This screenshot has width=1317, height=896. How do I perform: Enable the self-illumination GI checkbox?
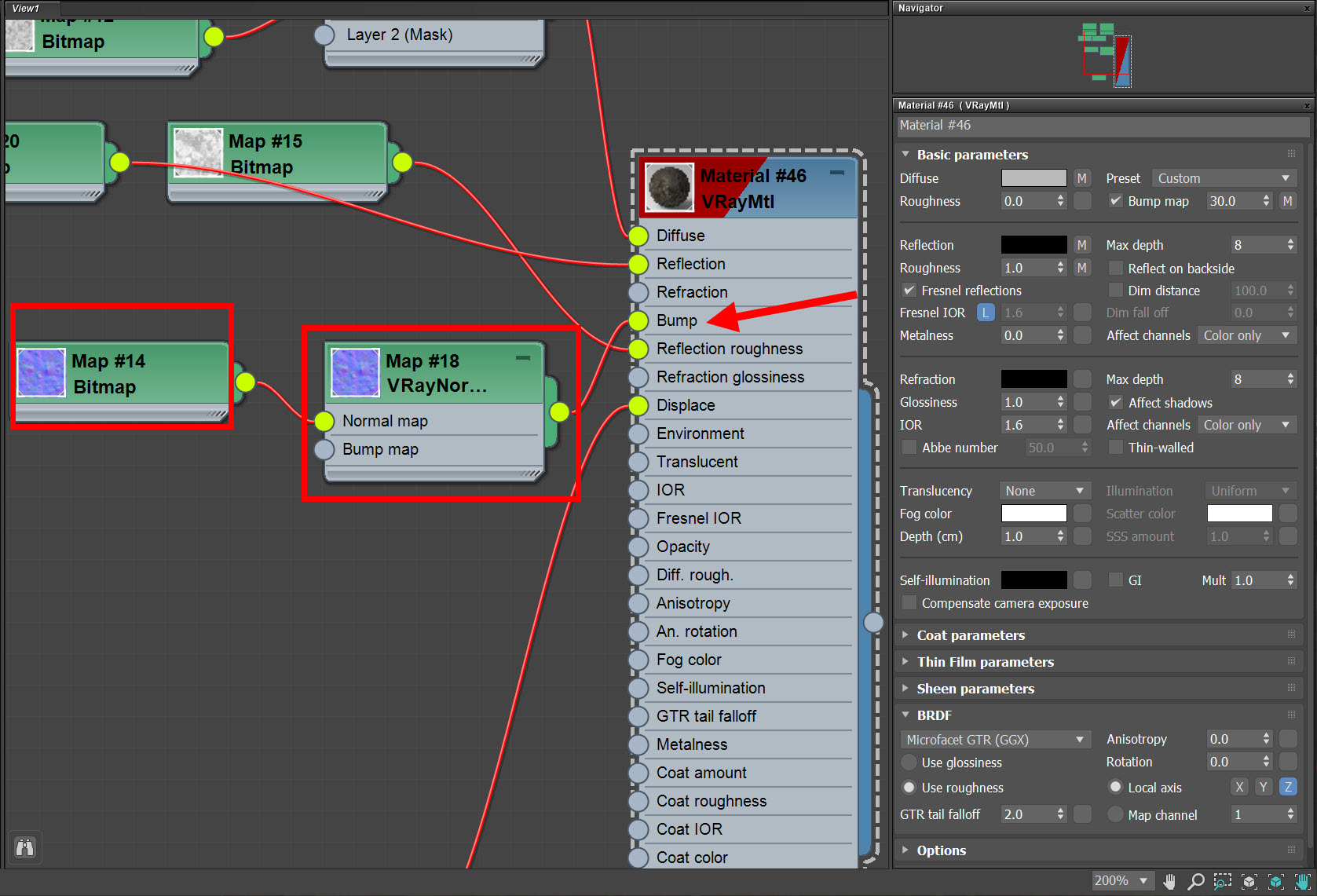[1115, 580]
